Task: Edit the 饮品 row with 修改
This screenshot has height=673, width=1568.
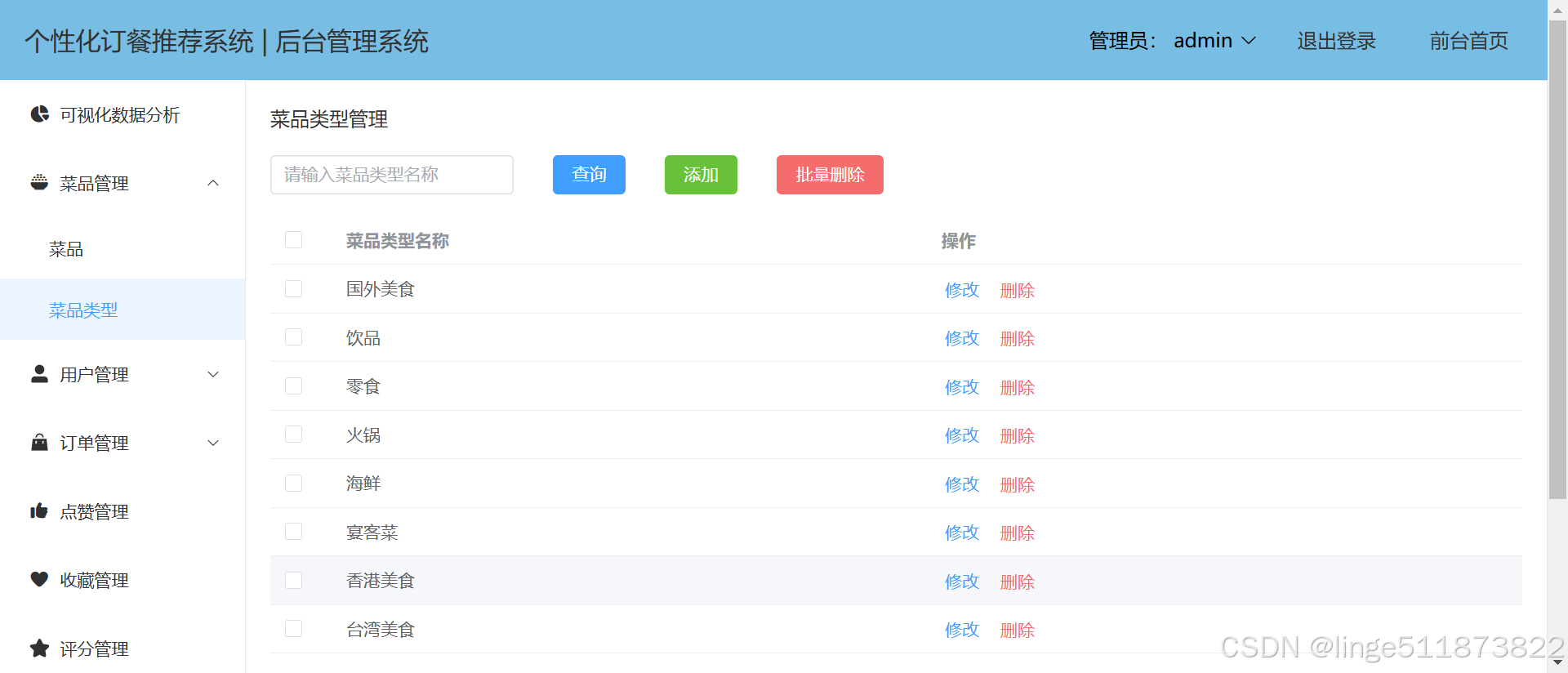Action: coord(962,338)
